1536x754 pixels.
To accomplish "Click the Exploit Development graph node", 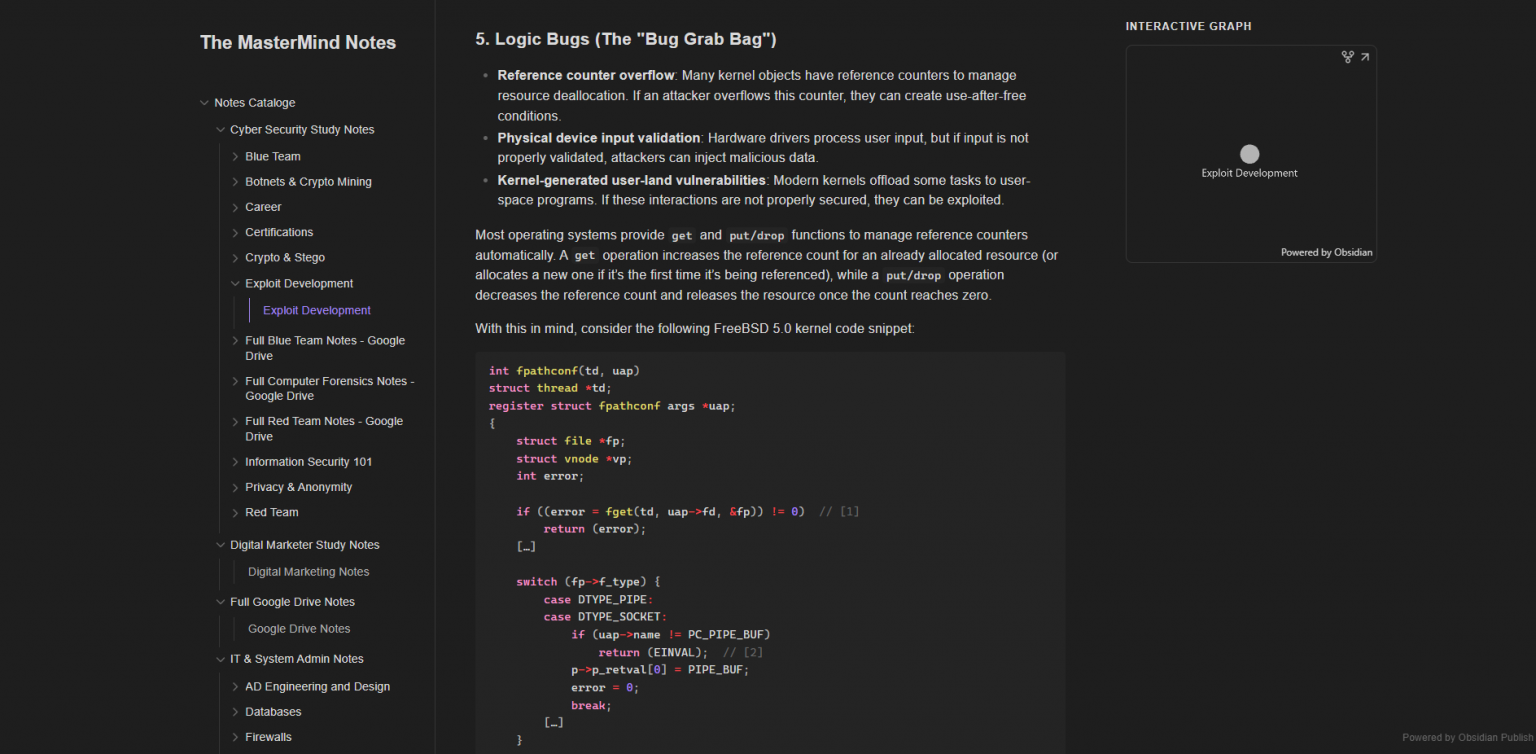I will coord(1249,154).
